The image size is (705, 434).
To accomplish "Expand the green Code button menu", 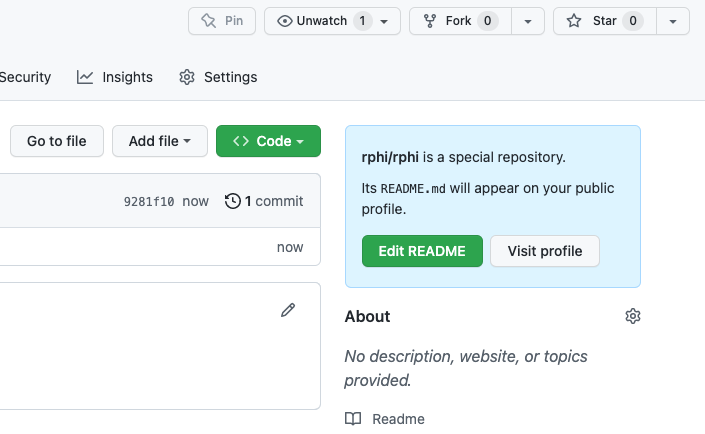I will pos(268,141).
